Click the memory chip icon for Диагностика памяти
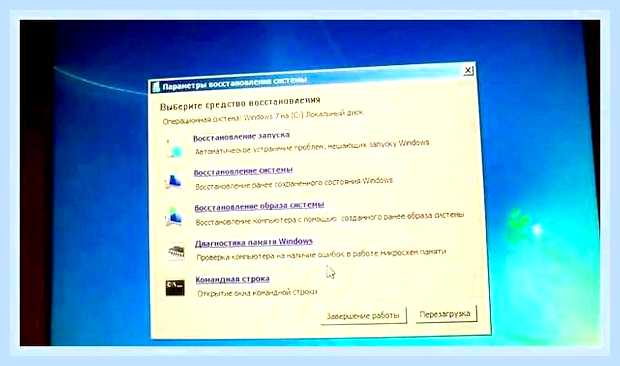The width and height of the screenshot is (620, 366). [x=176, y=252]
